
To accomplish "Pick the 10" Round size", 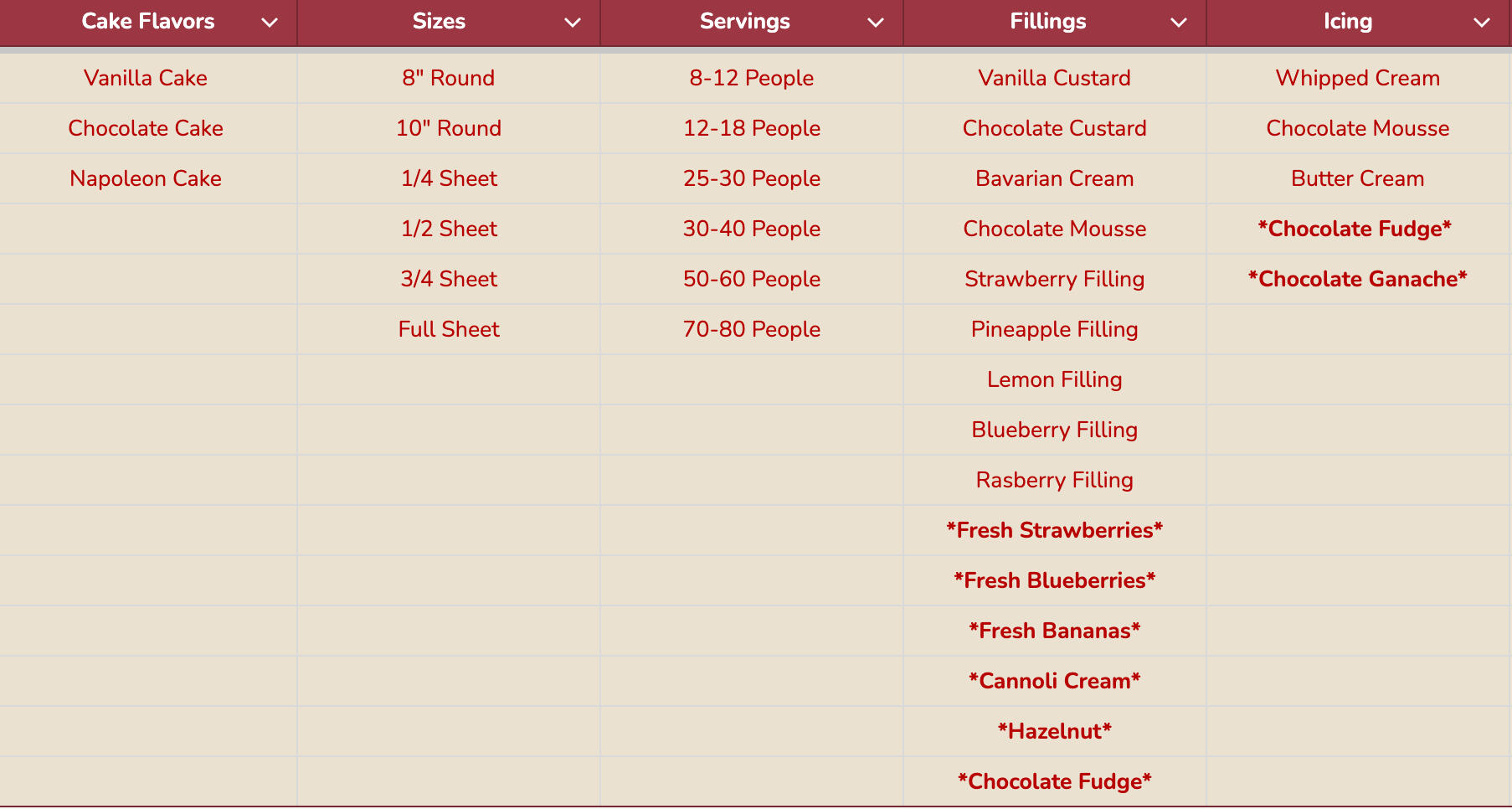I will [x=449, y=128].
